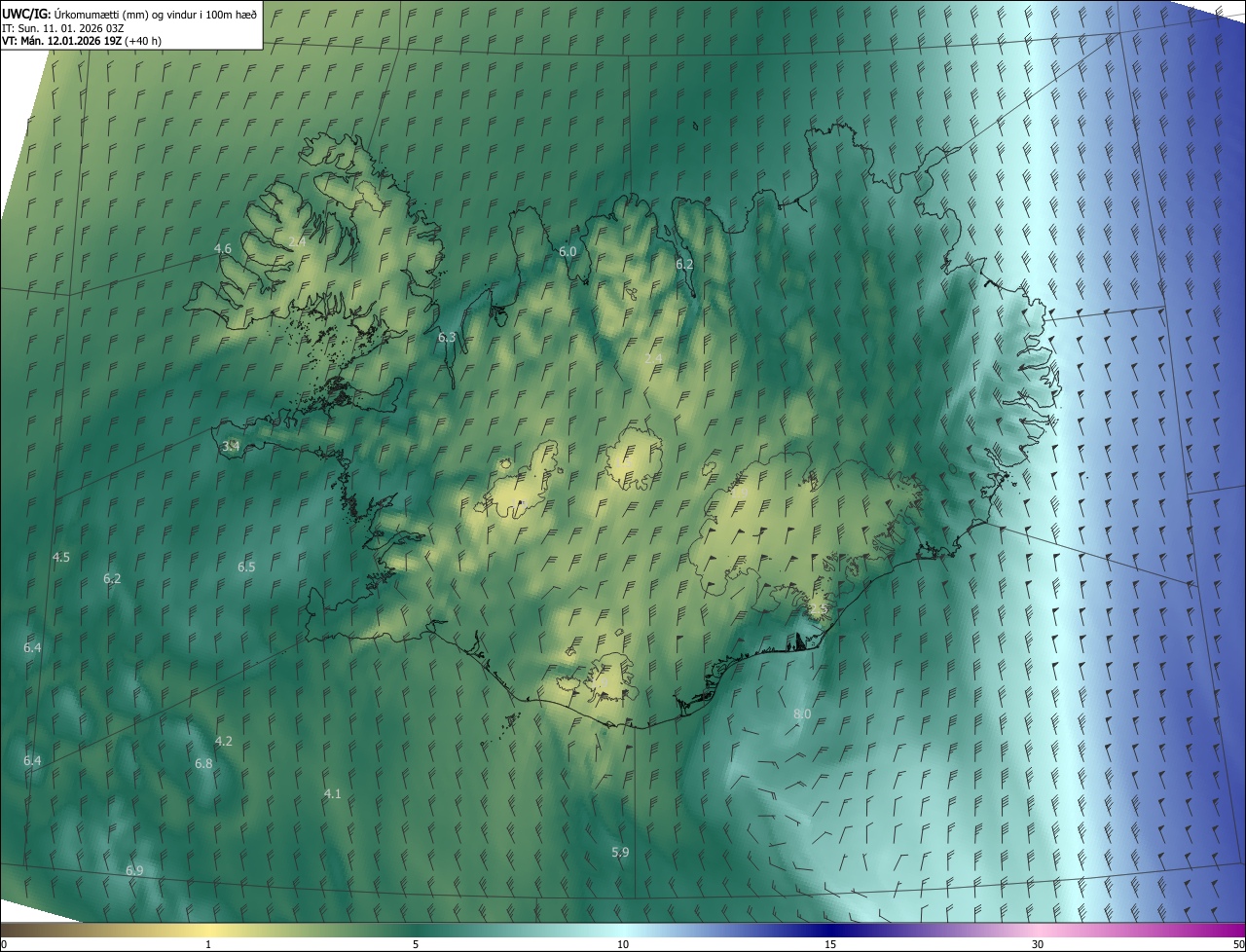
Task: Click the 0 tick on the colour scale
Action: [x=3, y=944]
